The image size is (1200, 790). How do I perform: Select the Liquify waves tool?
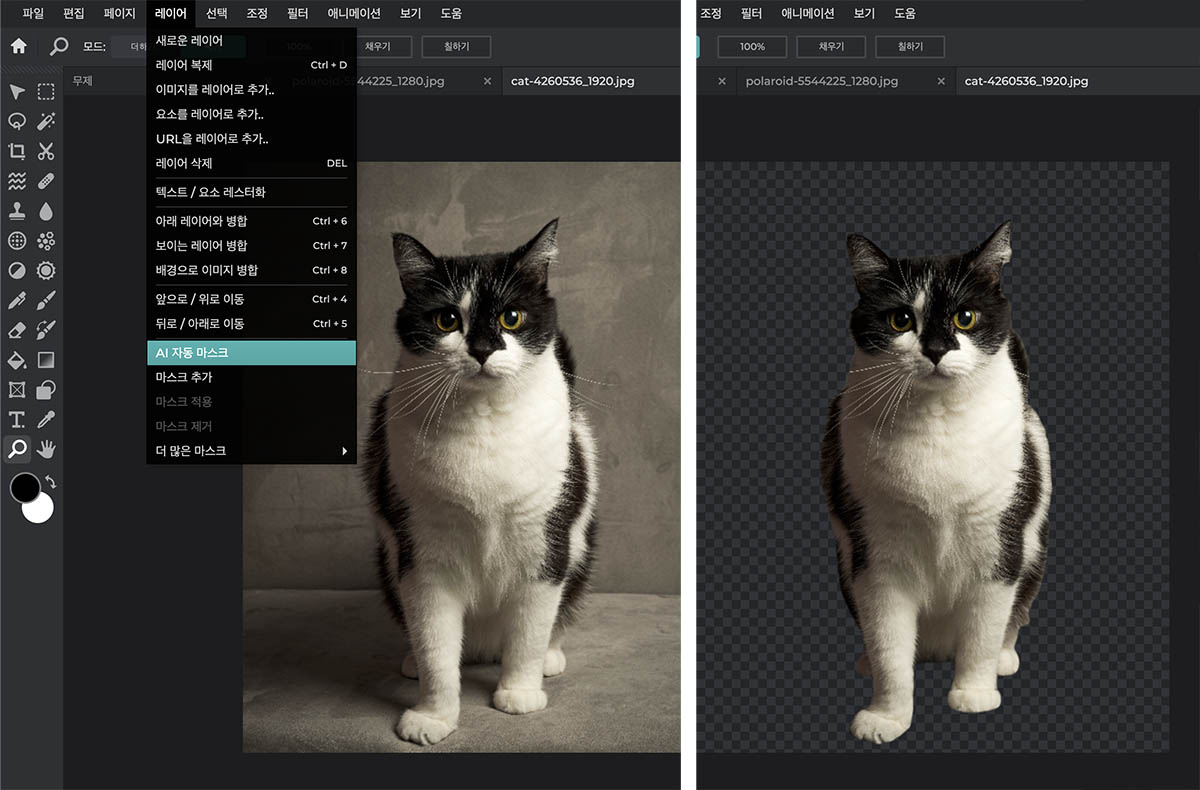point(17,181)
